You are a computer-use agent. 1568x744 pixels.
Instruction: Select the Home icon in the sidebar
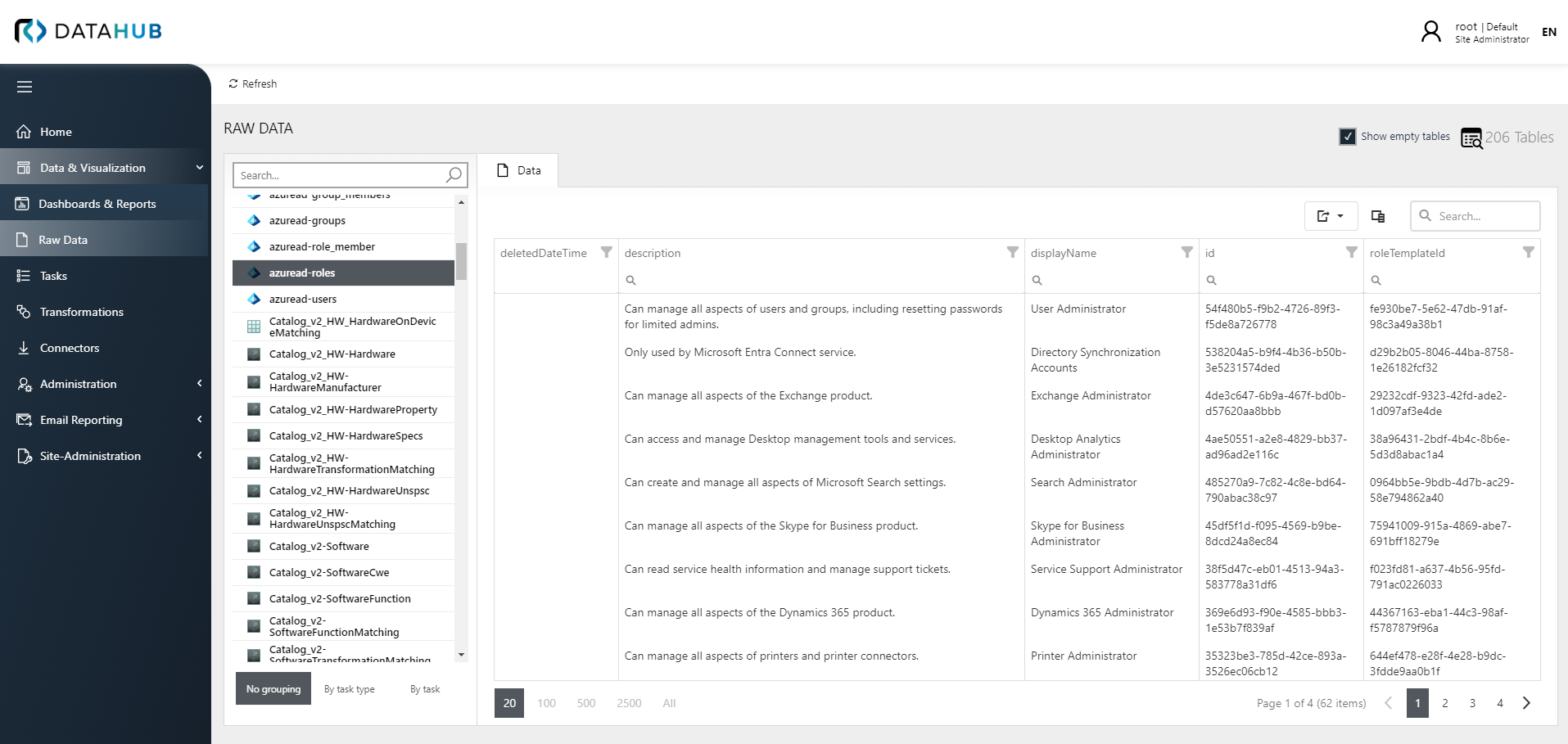[26, 132]
